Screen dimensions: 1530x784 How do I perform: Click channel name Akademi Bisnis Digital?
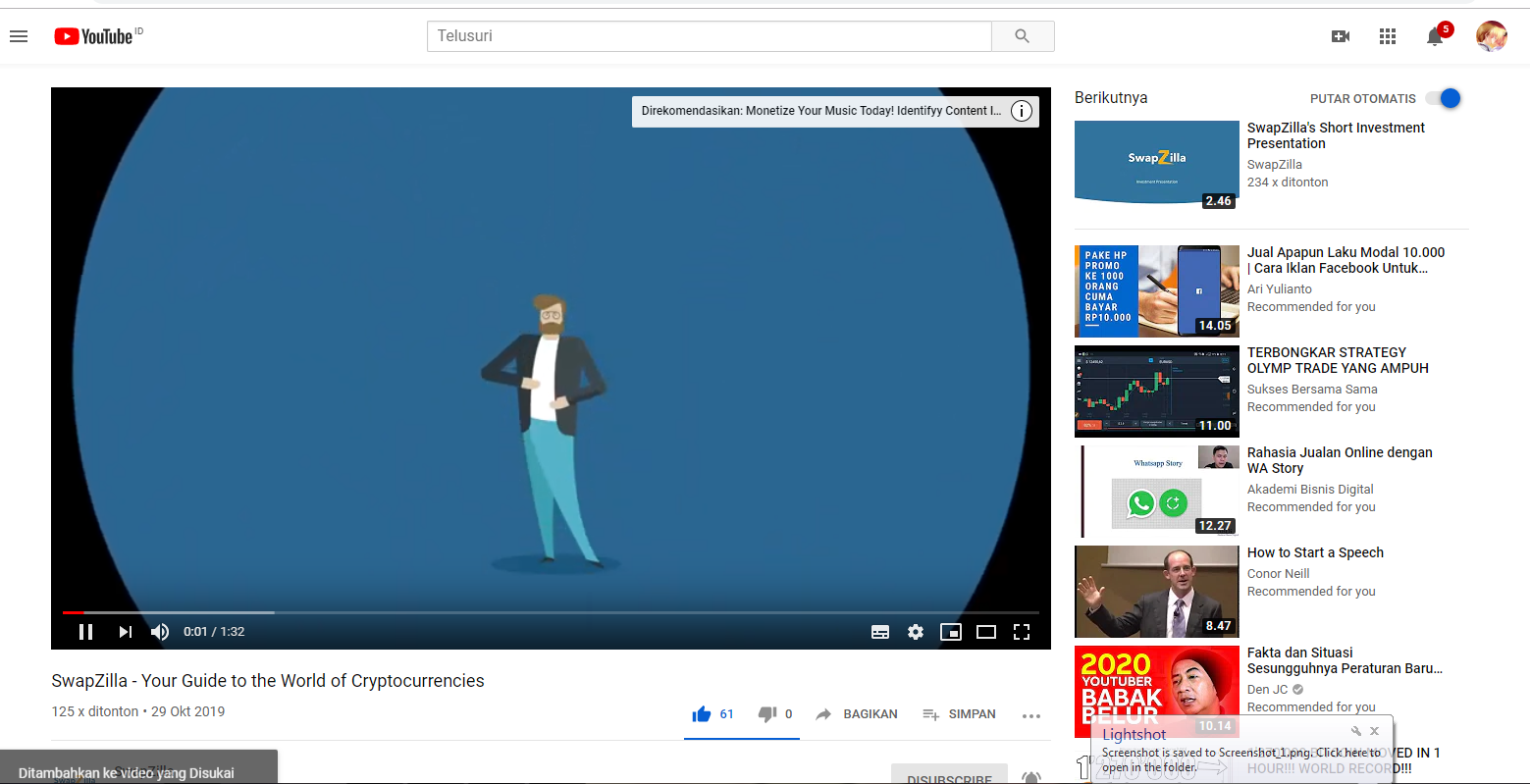[1310, 490]
